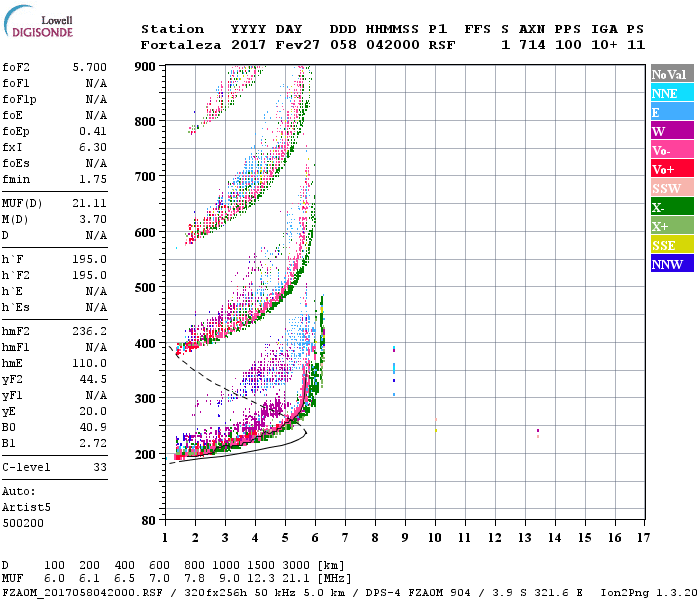
Task: Click the 500200 version number
Action: tap(23, 523)
